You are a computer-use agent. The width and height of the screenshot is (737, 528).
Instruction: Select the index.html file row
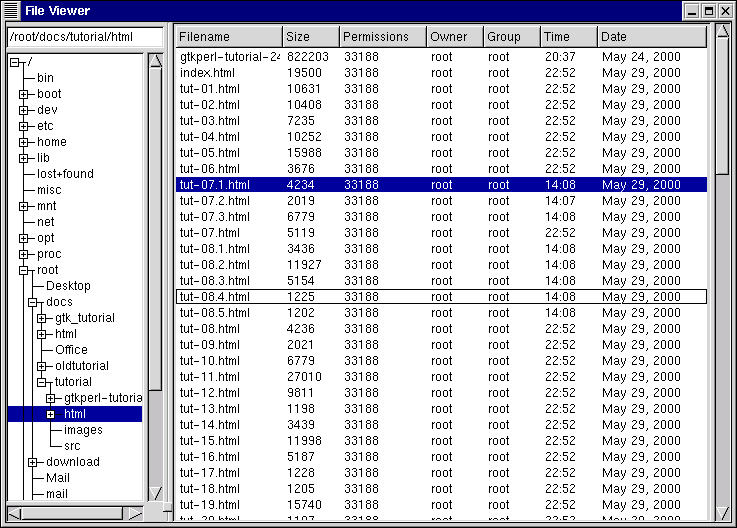pyautogui.click(x=208, y=73)
